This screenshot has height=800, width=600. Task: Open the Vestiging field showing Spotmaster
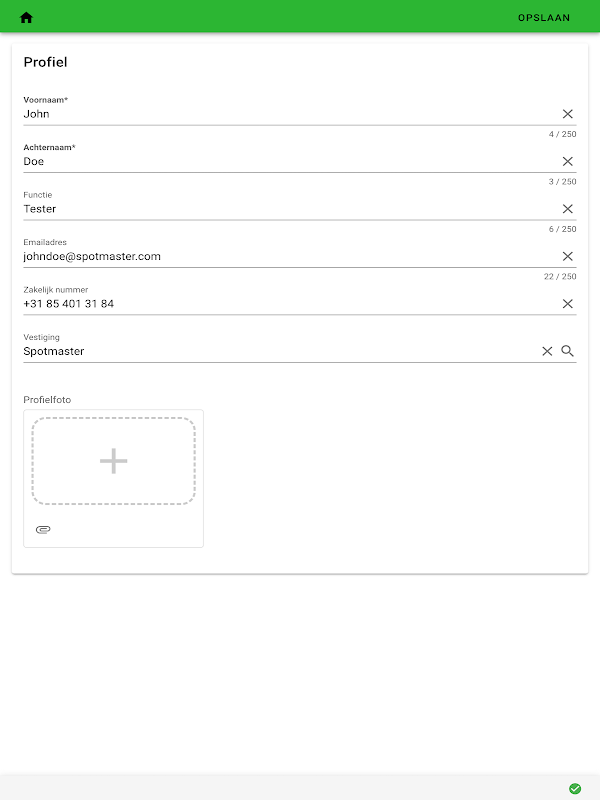[270, 351]
